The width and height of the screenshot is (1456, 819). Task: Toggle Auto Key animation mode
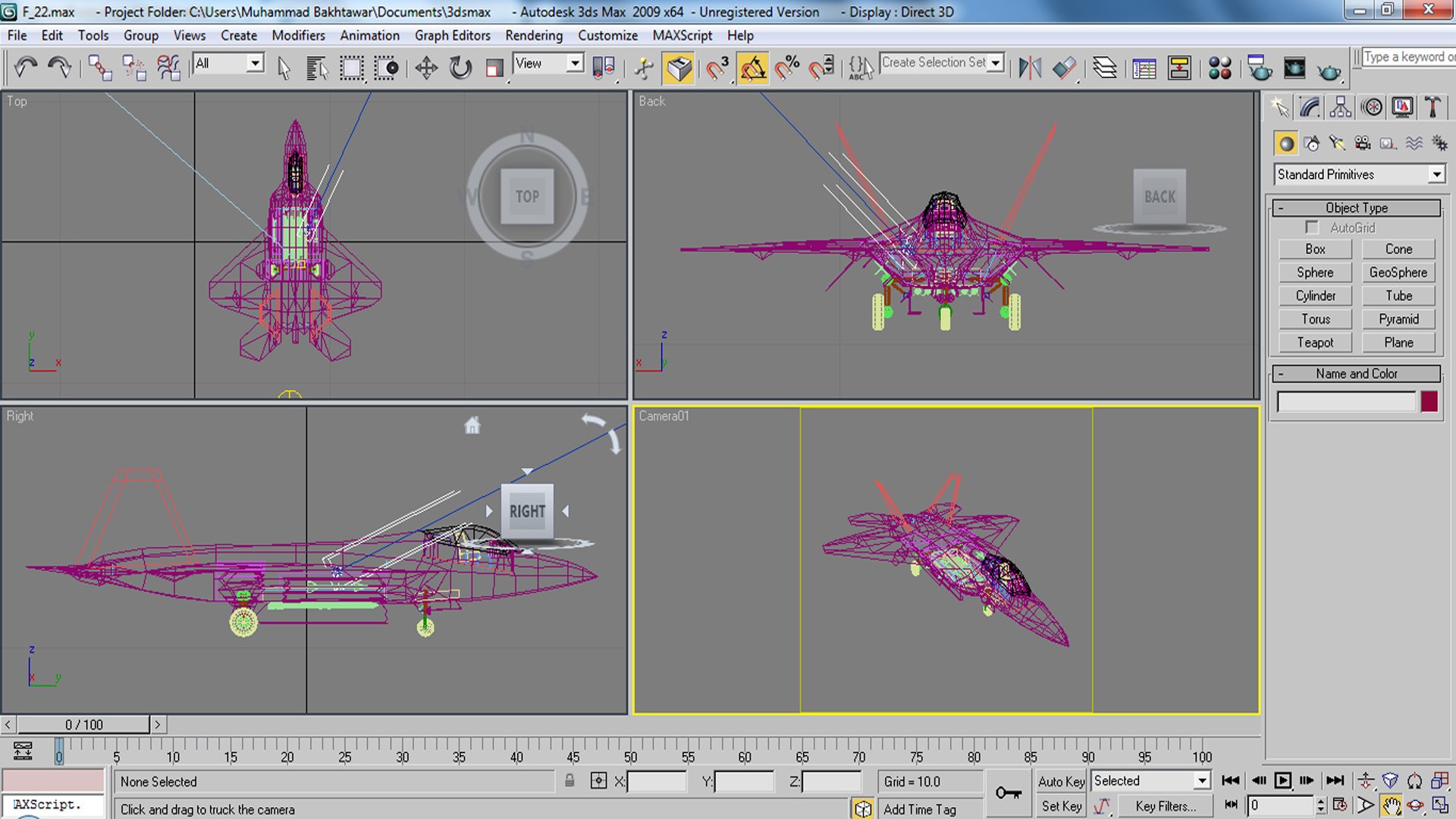[x=1061, y=781]
